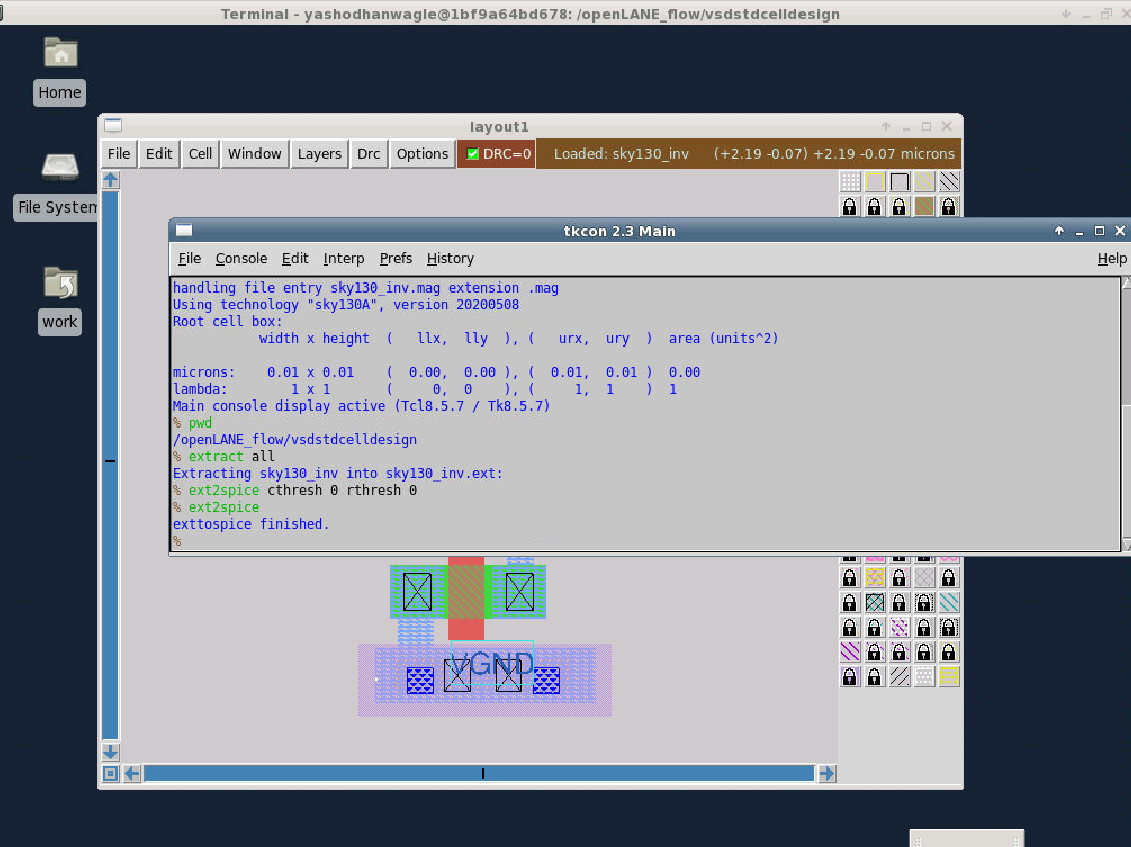Open the Cell menu
Screen dimensions: 1131x847
[x=200, y=154]
